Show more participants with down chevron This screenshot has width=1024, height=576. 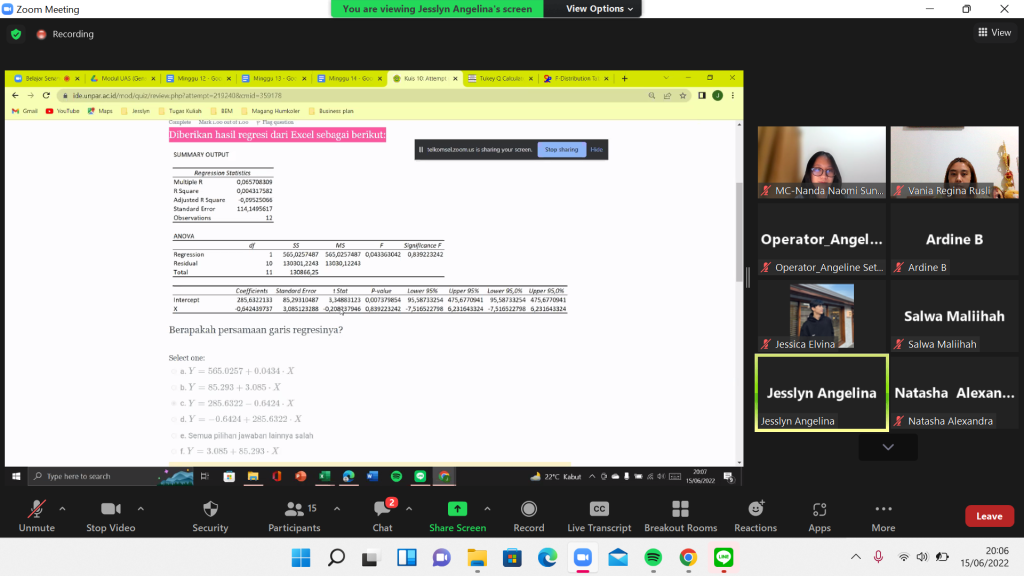click(887, 447)
